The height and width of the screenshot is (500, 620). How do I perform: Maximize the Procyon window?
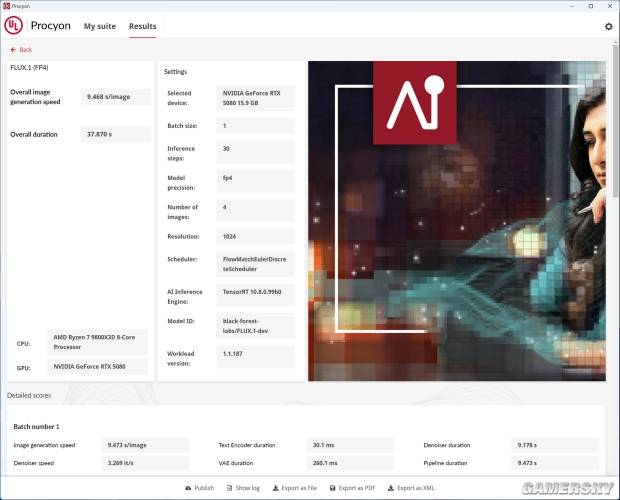591,6
